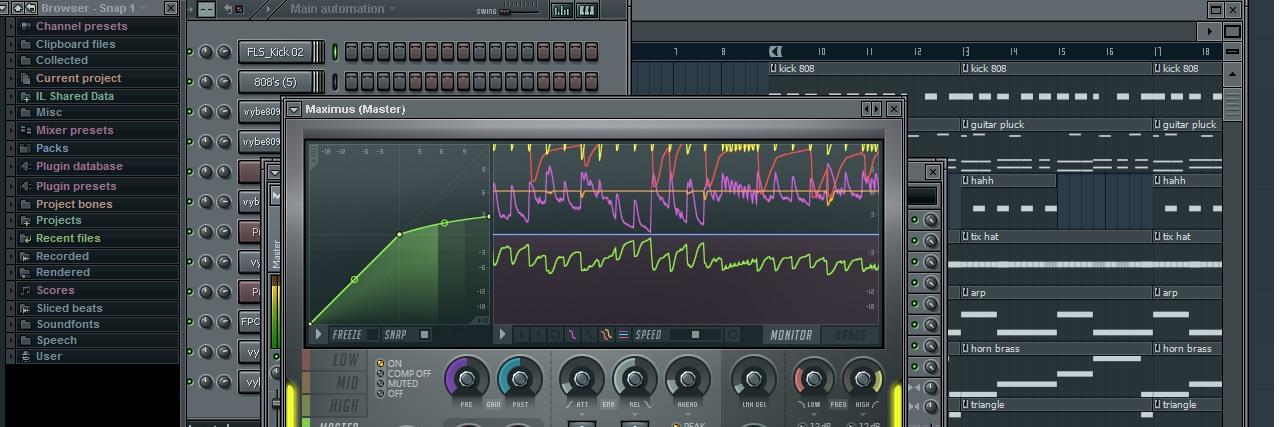Toggle the orange output curve display icon
1280x427 pixels.
tap(606, 335)
